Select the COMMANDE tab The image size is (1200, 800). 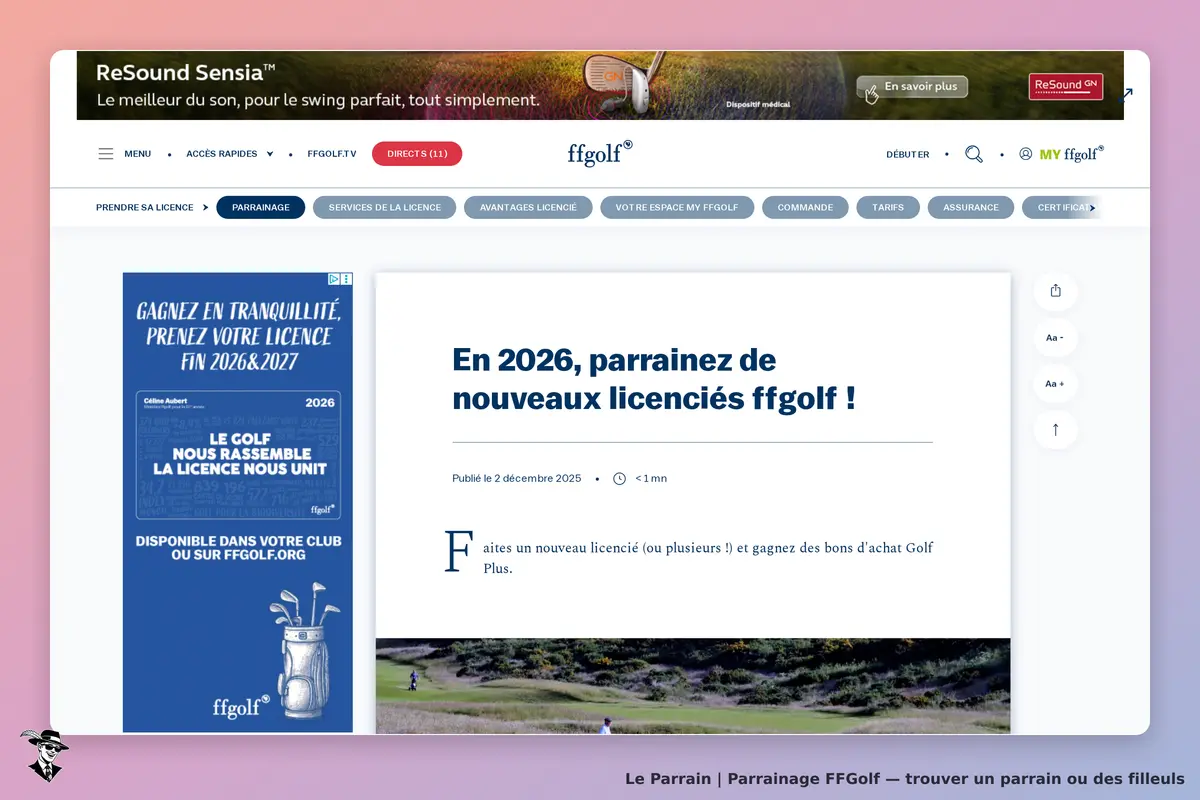coord(805,207)
